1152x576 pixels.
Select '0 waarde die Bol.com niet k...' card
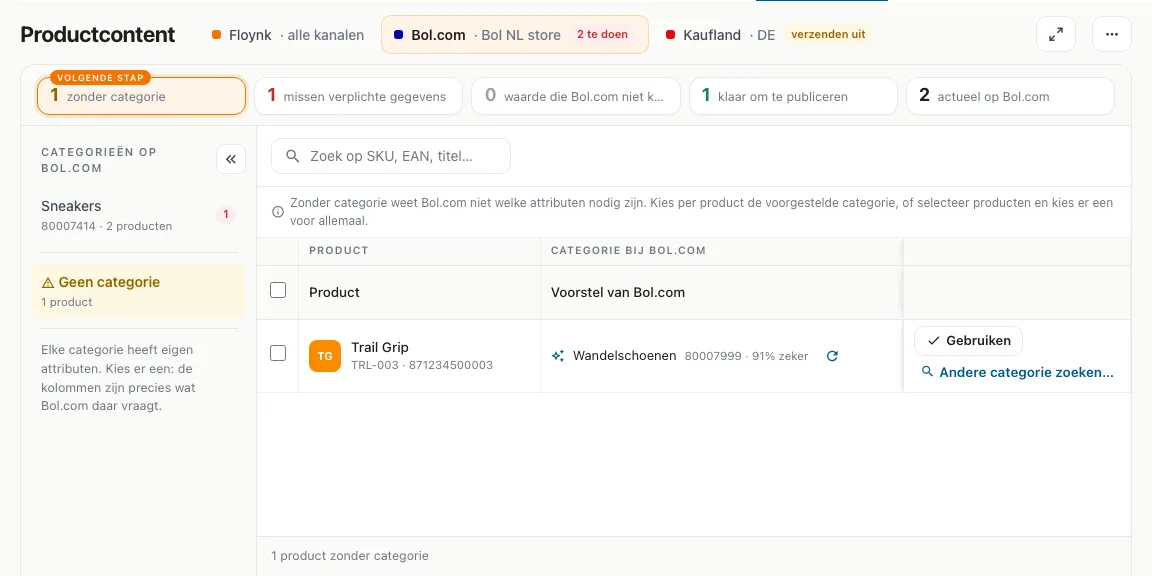(x=576, y=96)
